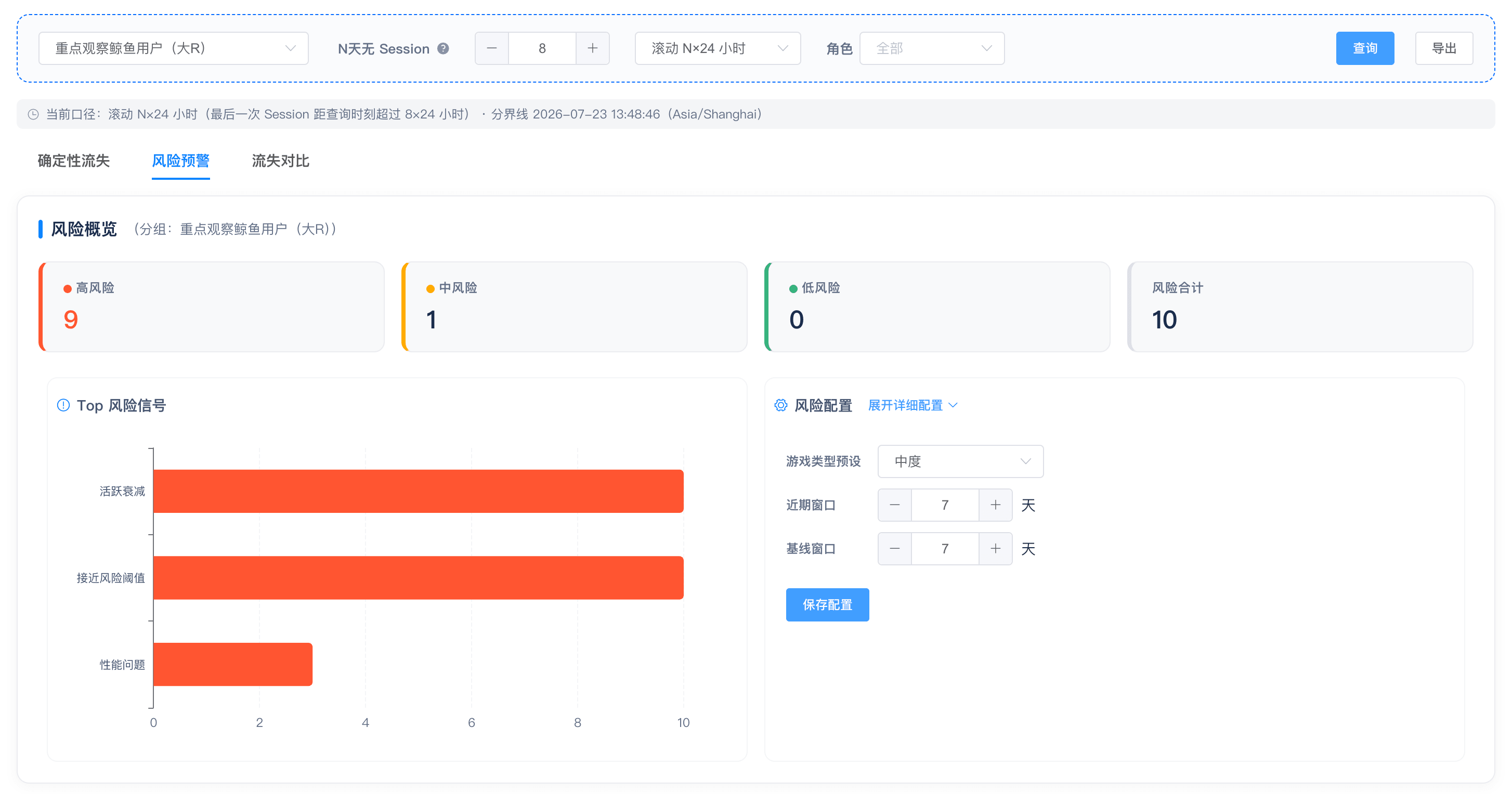Click the 风险配置 heading text
The image size is (1512, 794).
[824, 405]
